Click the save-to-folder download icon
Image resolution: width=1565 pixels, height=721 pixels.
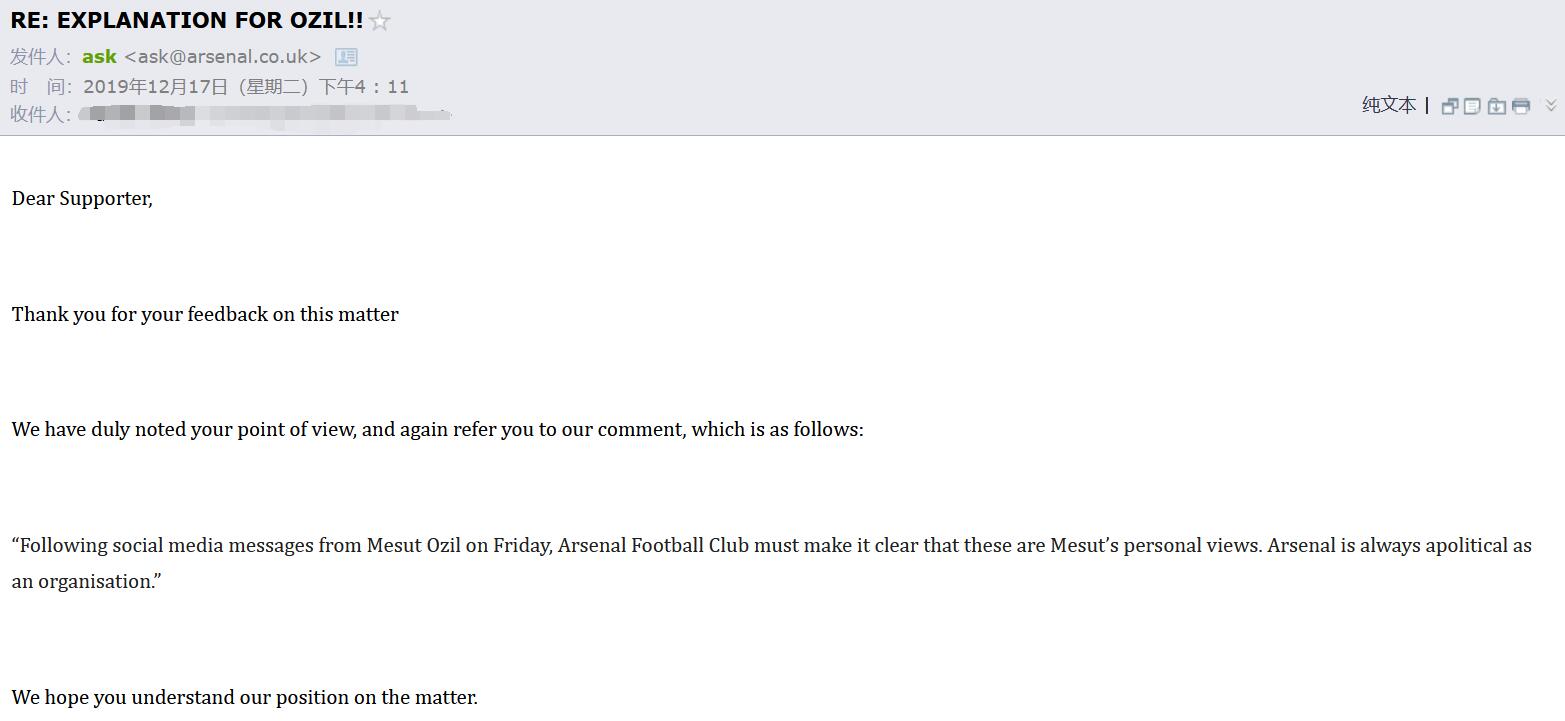1497,106
